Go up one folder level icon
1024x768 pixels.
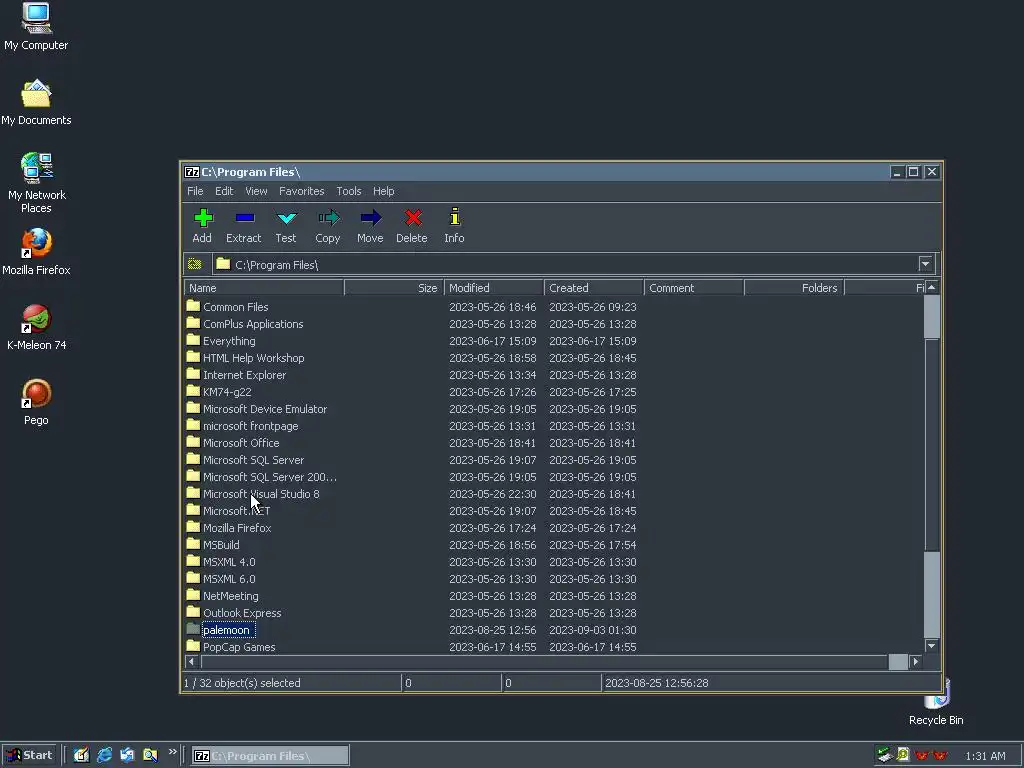point(195,264)
